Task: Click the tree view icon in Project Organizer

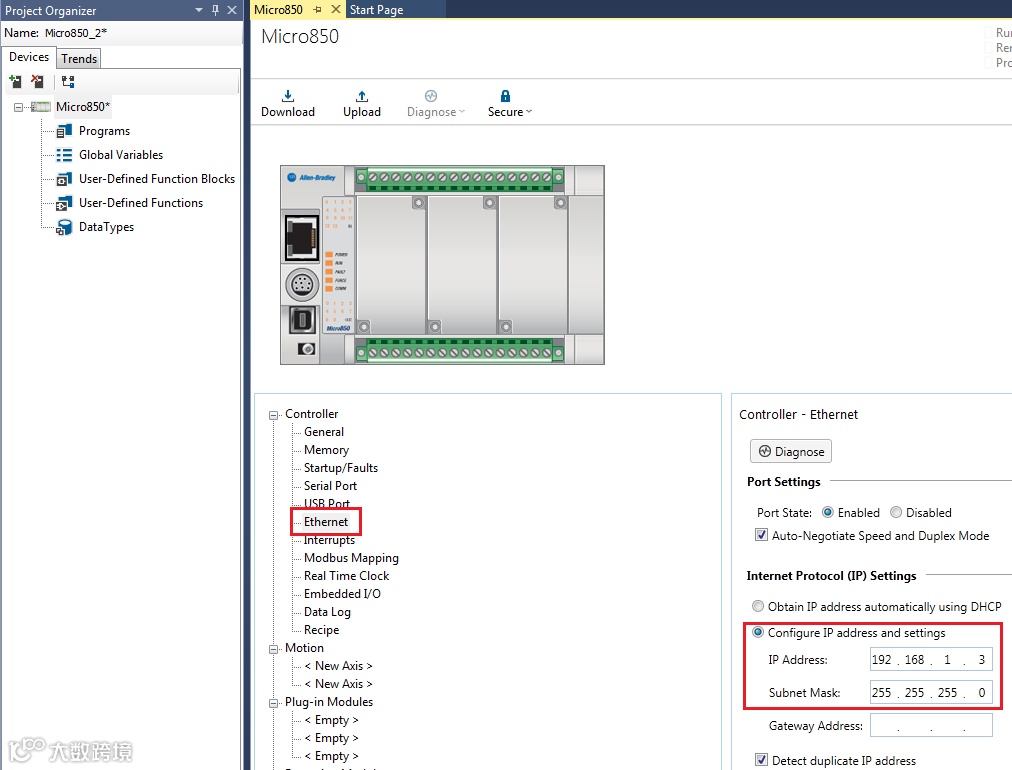Action: coord(68,82)
